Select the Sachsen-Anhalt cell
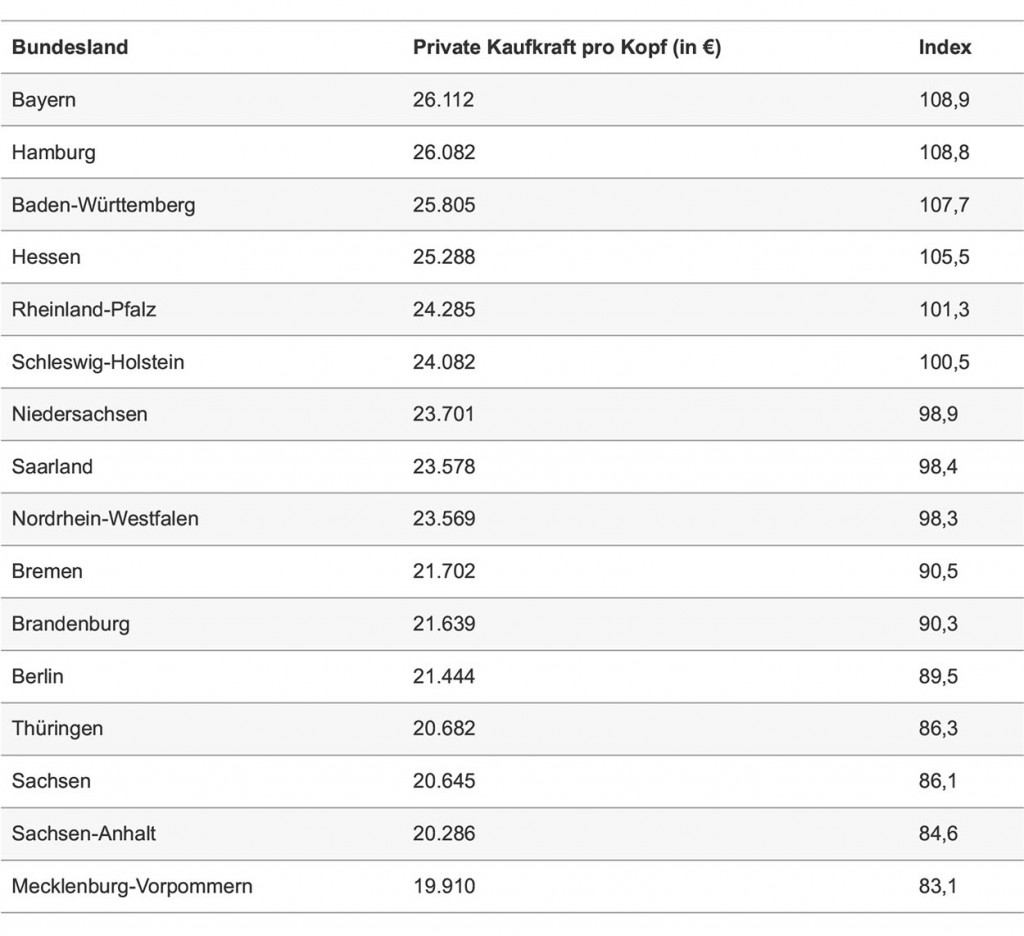Viewport: 1024px width, 936px height. pyautogui.click(x=84, y=833)
